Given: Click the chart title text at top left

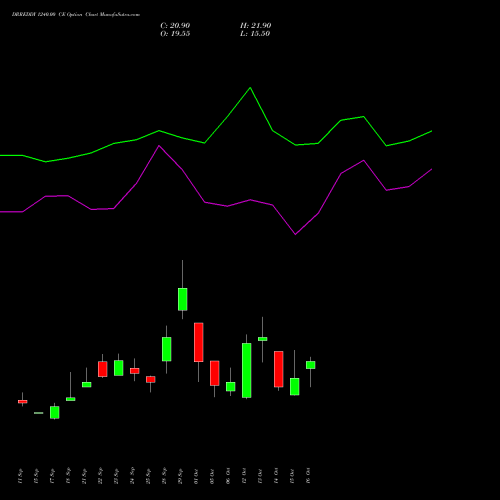Looking at the screenshot, I should (76, 15).
